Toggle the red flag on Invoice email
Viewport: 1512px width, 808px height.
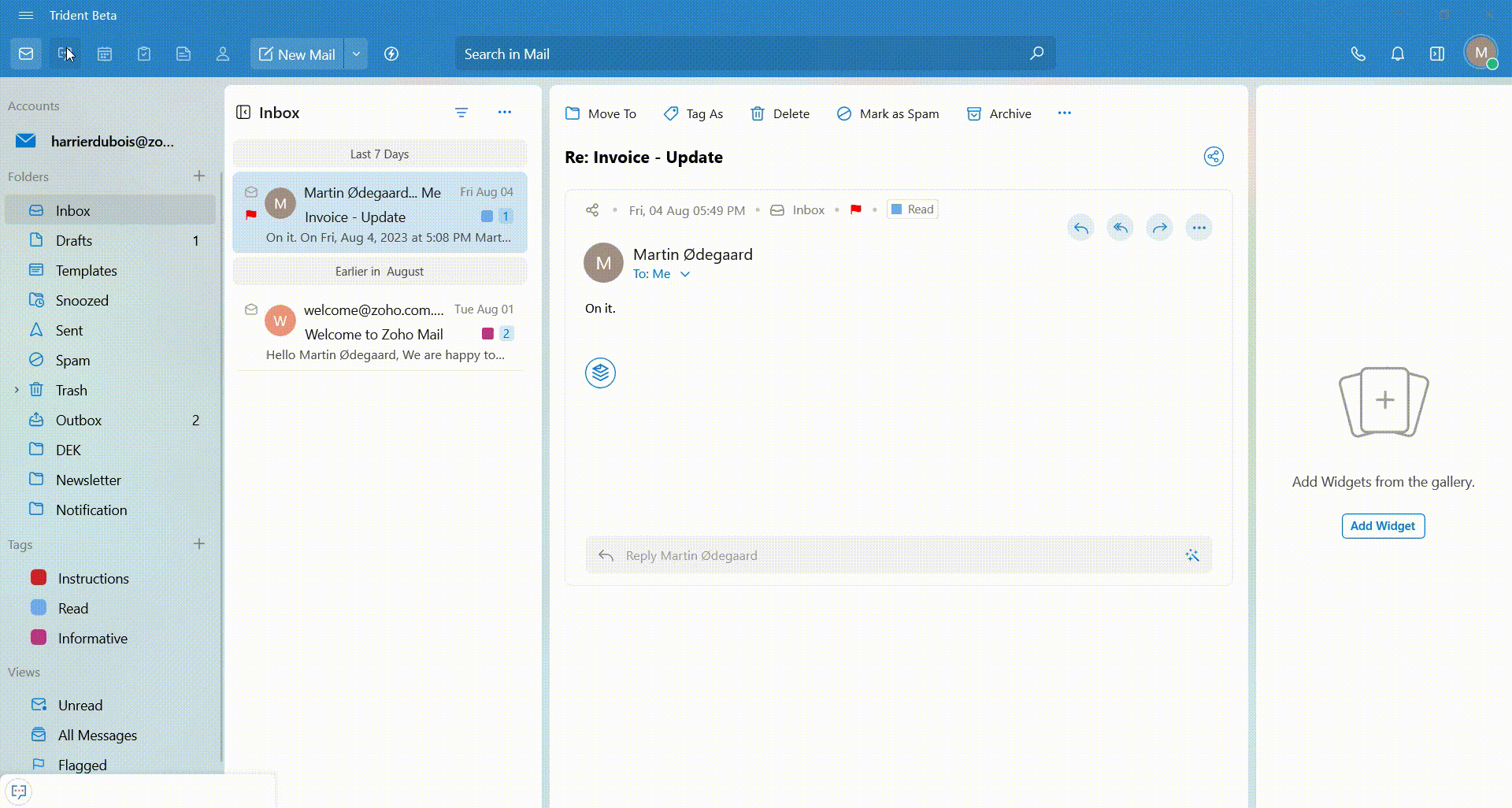[x=251, y=215]
